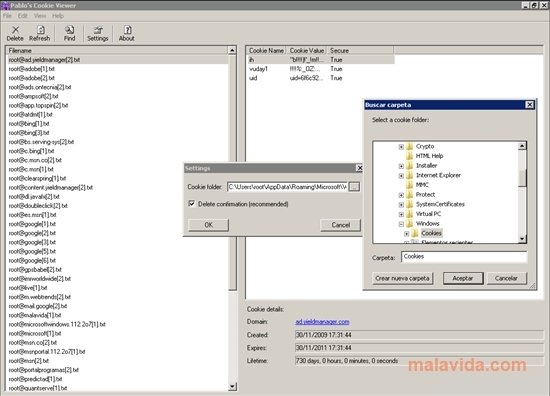550x396 pixels.
Task: Click OK in the Settings dialog
Action: pos(208,225)
